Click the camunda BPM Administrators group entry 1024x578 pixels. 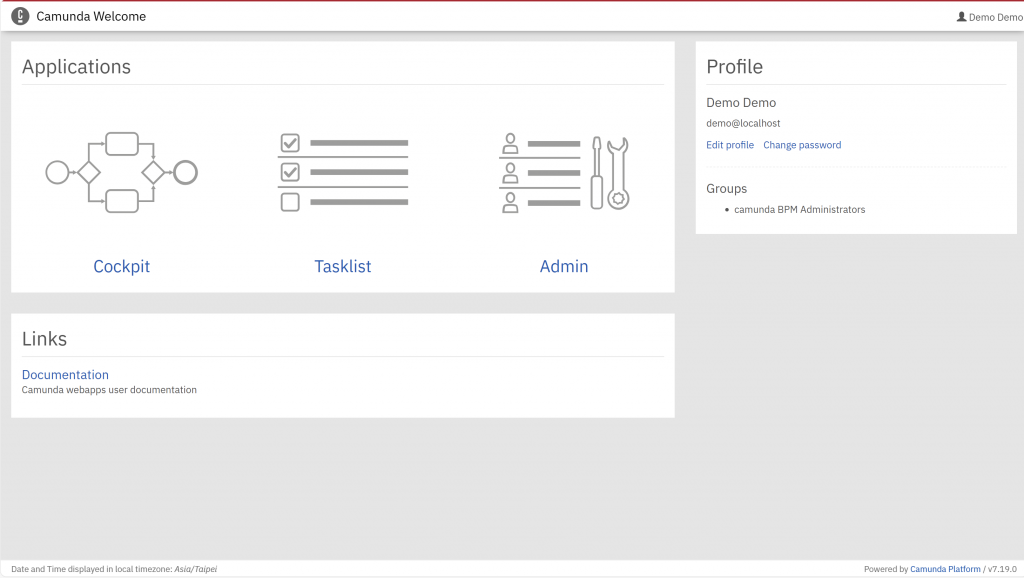pyautogui.click(x=799, y=210)
